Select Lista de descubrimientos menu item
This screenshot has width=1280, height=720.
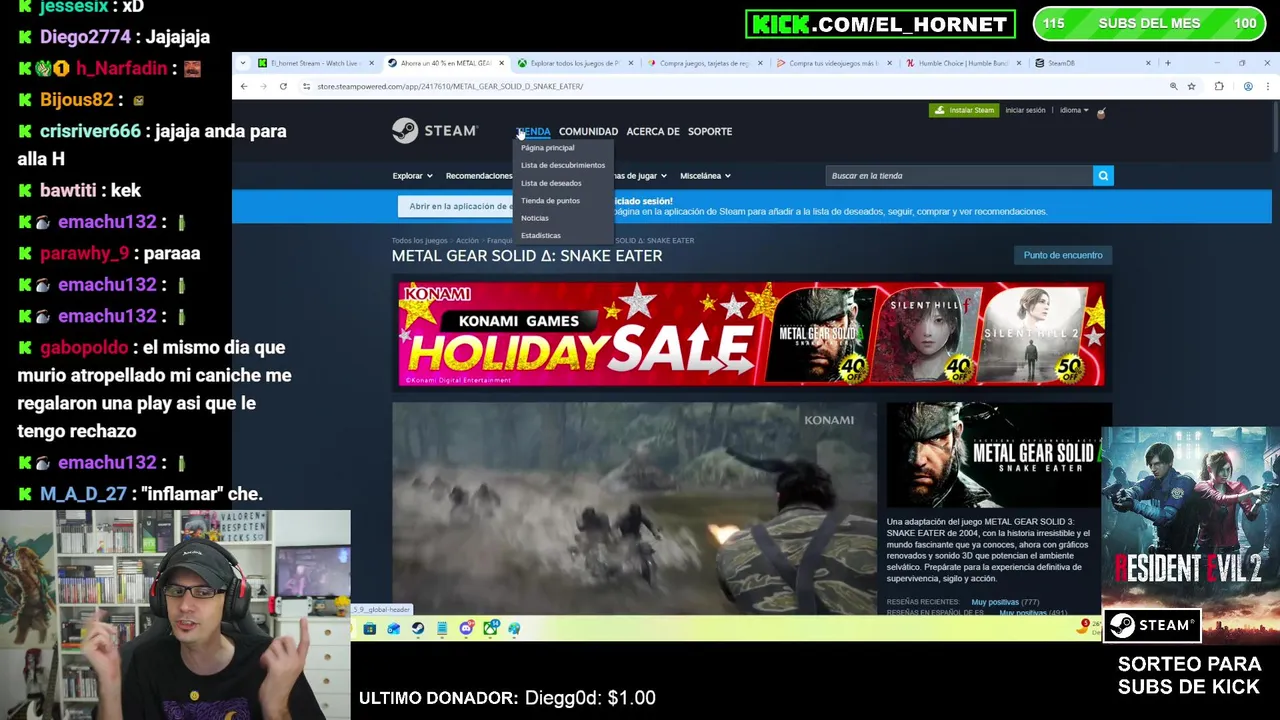(563, 165)
